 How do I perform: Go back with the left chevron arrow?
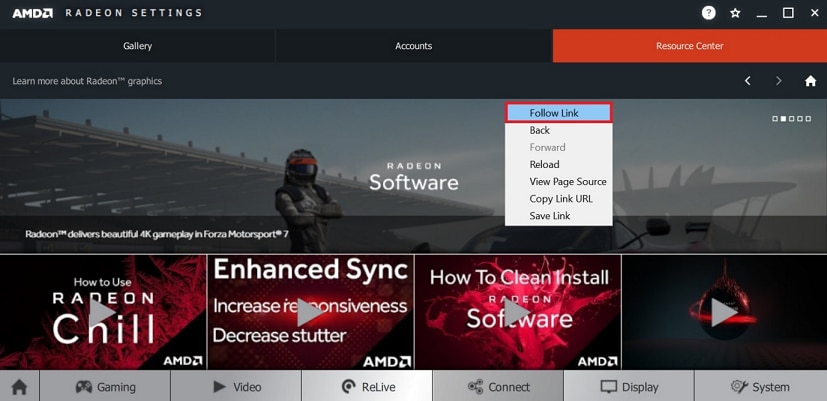pyautogui.click(x=747, y=81)
